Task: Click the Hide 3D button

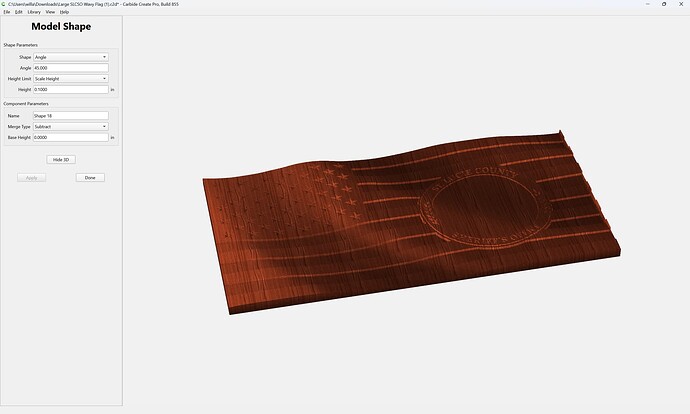Action: tap(61, 160)
